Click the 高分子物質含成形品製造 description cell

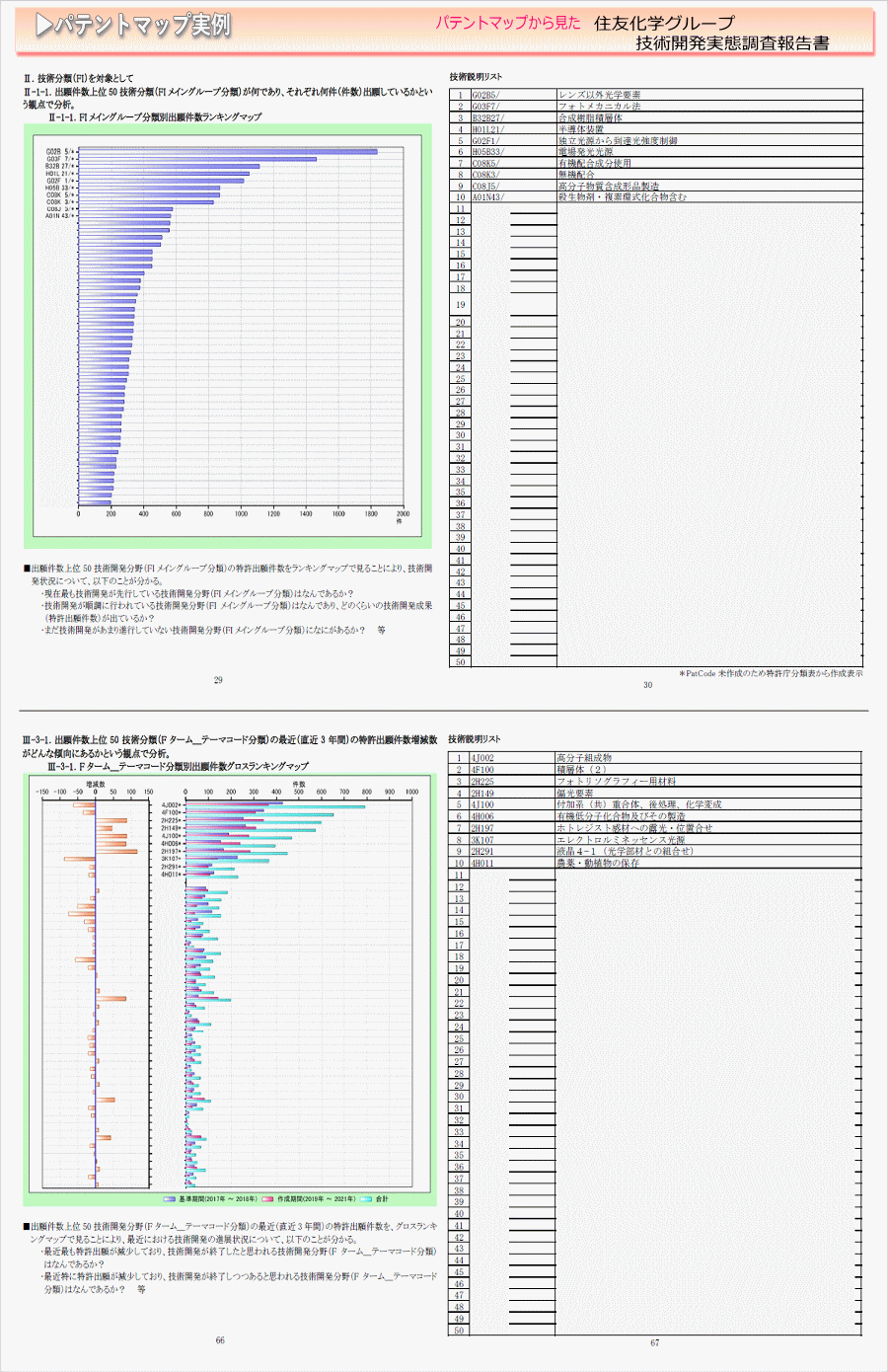tap(709, 186)
